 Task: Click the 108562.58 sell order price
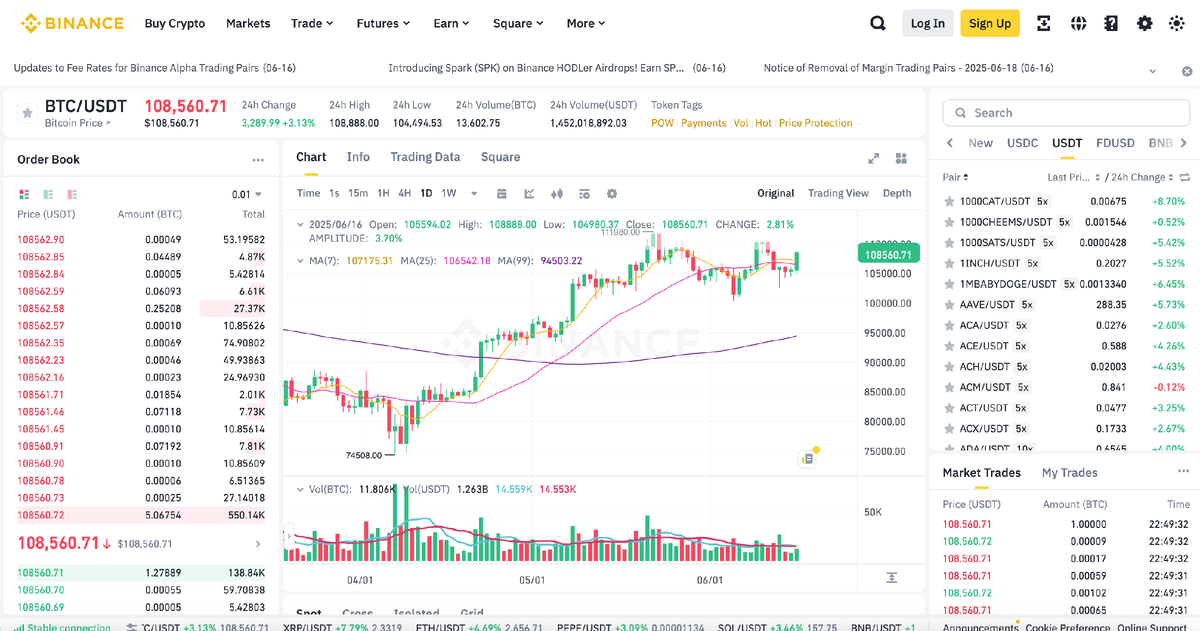pos(41,308)
